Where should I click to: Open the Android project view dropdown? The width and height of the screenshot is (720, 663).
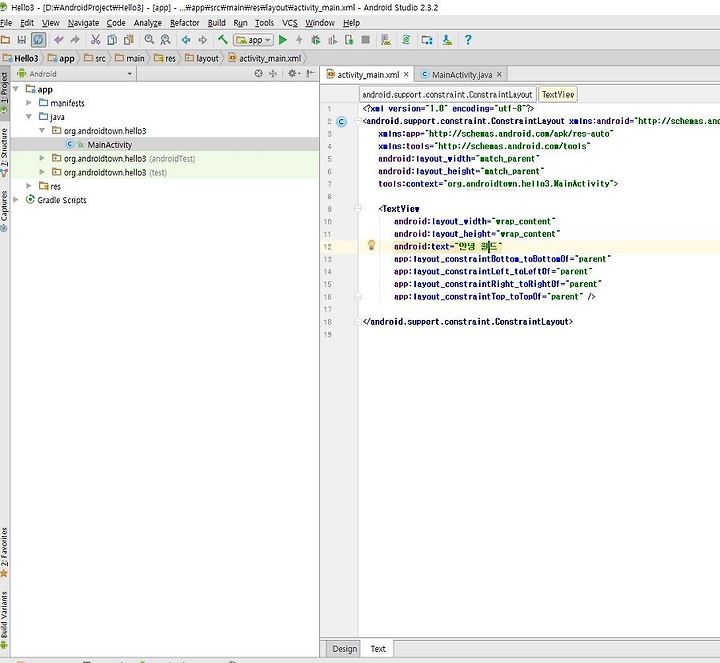(75, 74)
